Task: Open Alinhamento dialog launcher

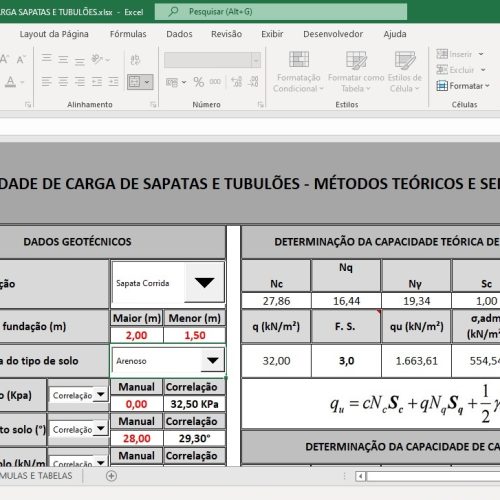Action: [153, 105]
